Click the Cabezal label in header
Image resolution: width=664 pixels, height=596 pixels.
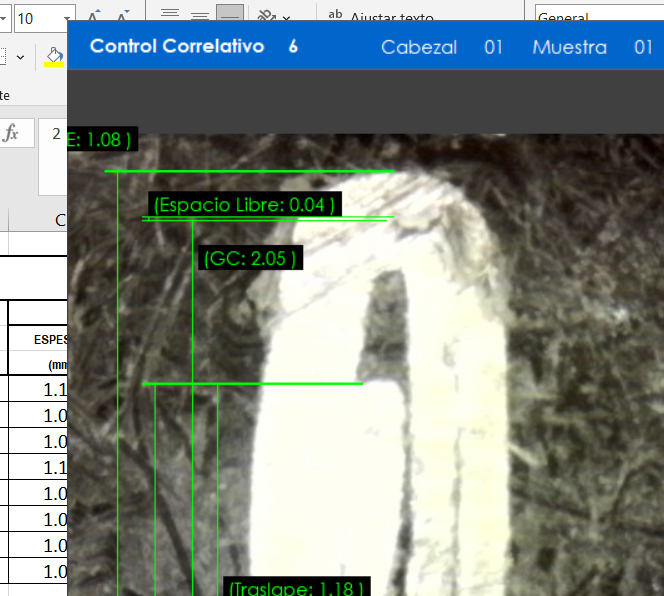419,47
